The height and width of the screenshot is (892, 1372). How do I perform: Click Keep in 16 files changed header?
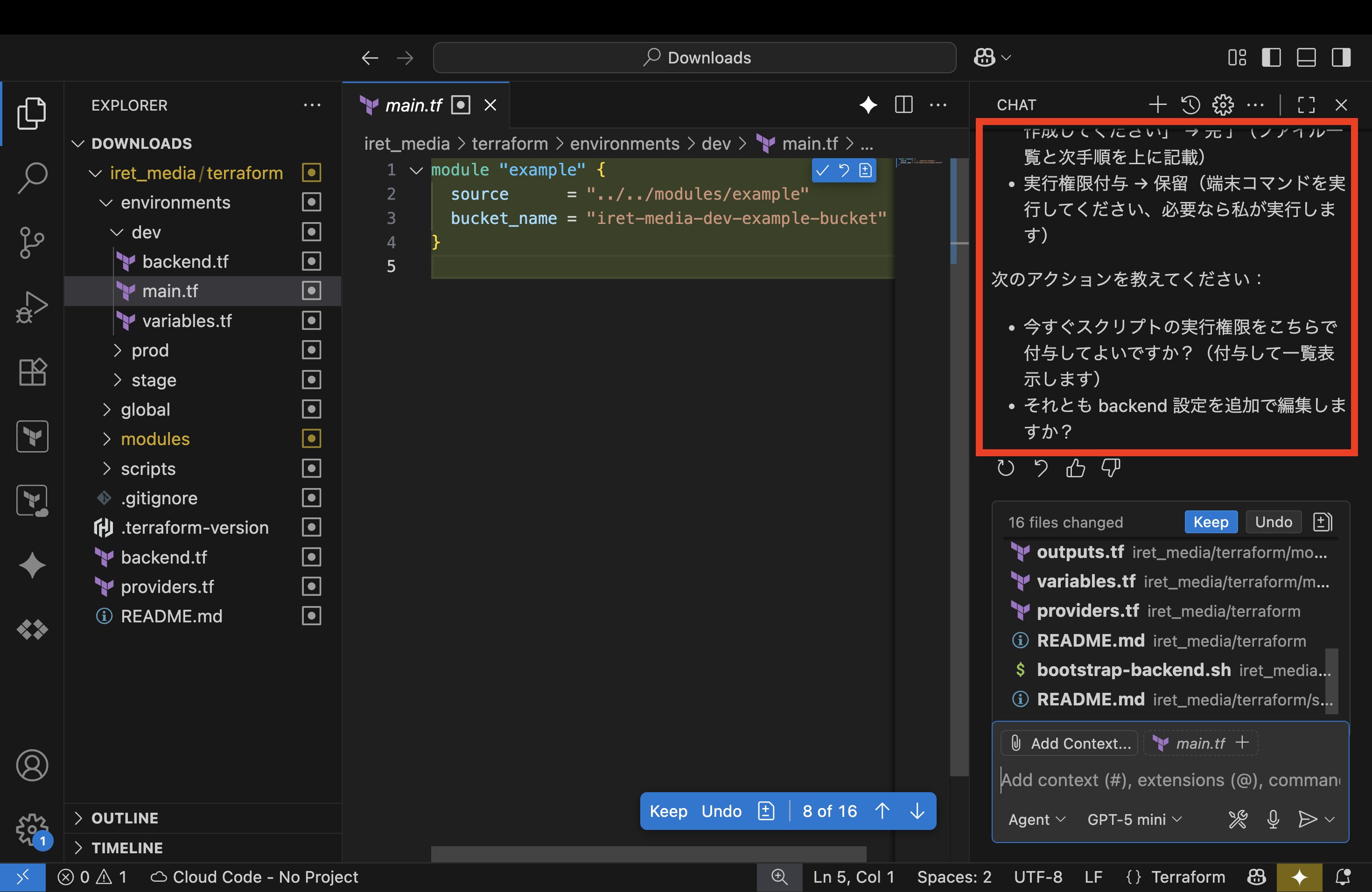click(x=1210, y=522)
